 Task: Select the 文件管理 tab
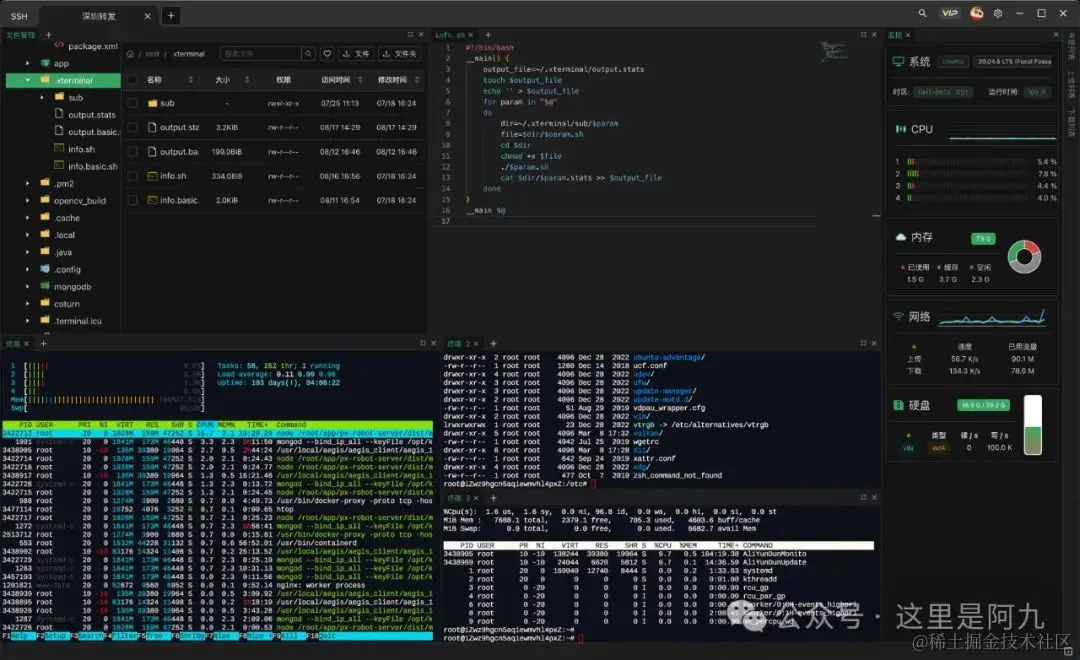pos(21,35)
